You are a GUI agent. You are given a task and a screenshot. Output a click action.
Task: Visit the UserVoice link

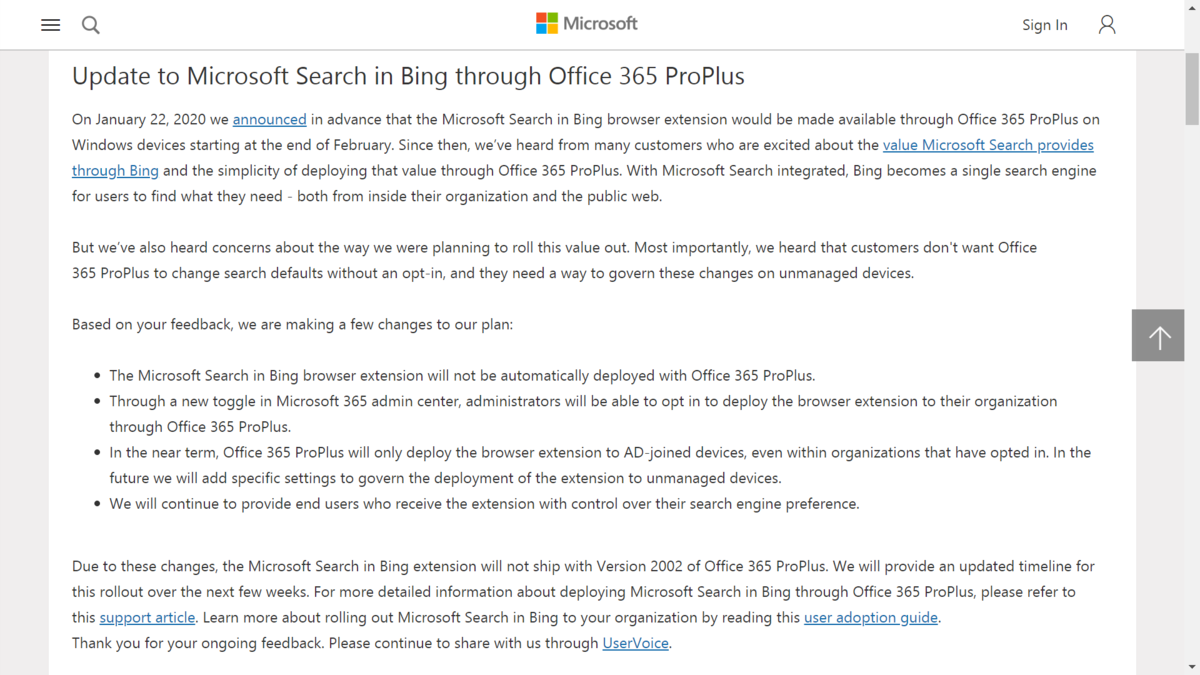[635, 643]
